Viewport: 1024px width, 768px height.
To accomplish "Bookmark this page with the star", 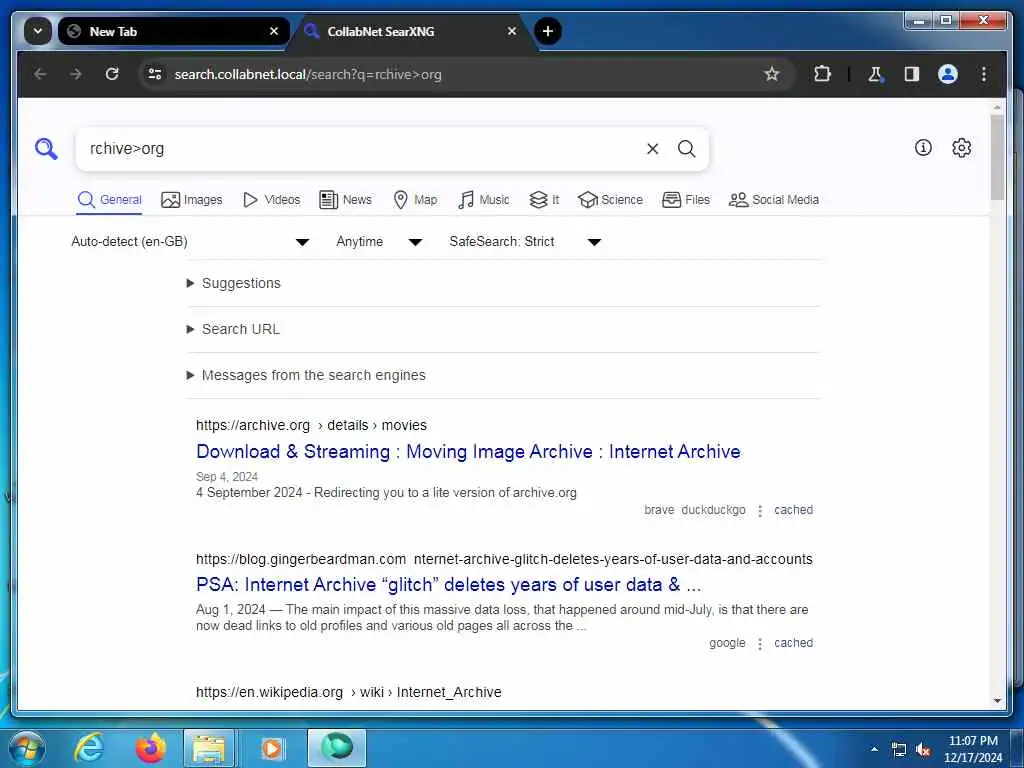I will [772, 74].
